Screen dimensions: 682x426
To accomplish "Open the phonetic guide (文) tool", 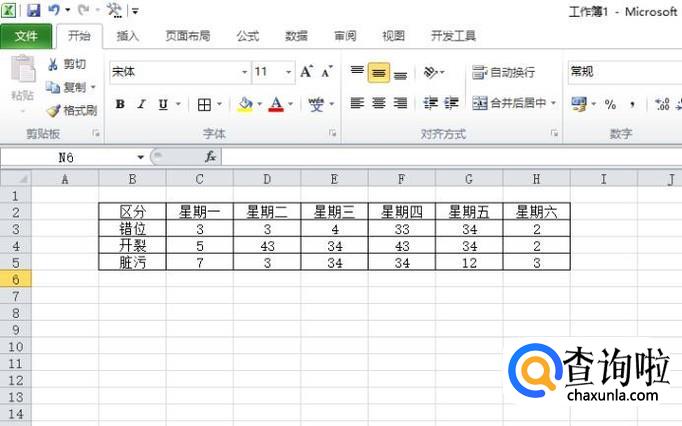I will click(316, 104).
